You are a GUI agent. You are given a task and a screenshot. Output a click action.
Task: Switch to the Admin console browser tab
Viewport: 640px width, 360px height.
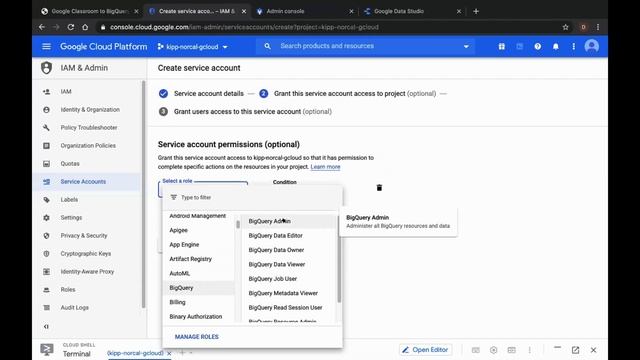pyautogui.click(x=304, y=11)
